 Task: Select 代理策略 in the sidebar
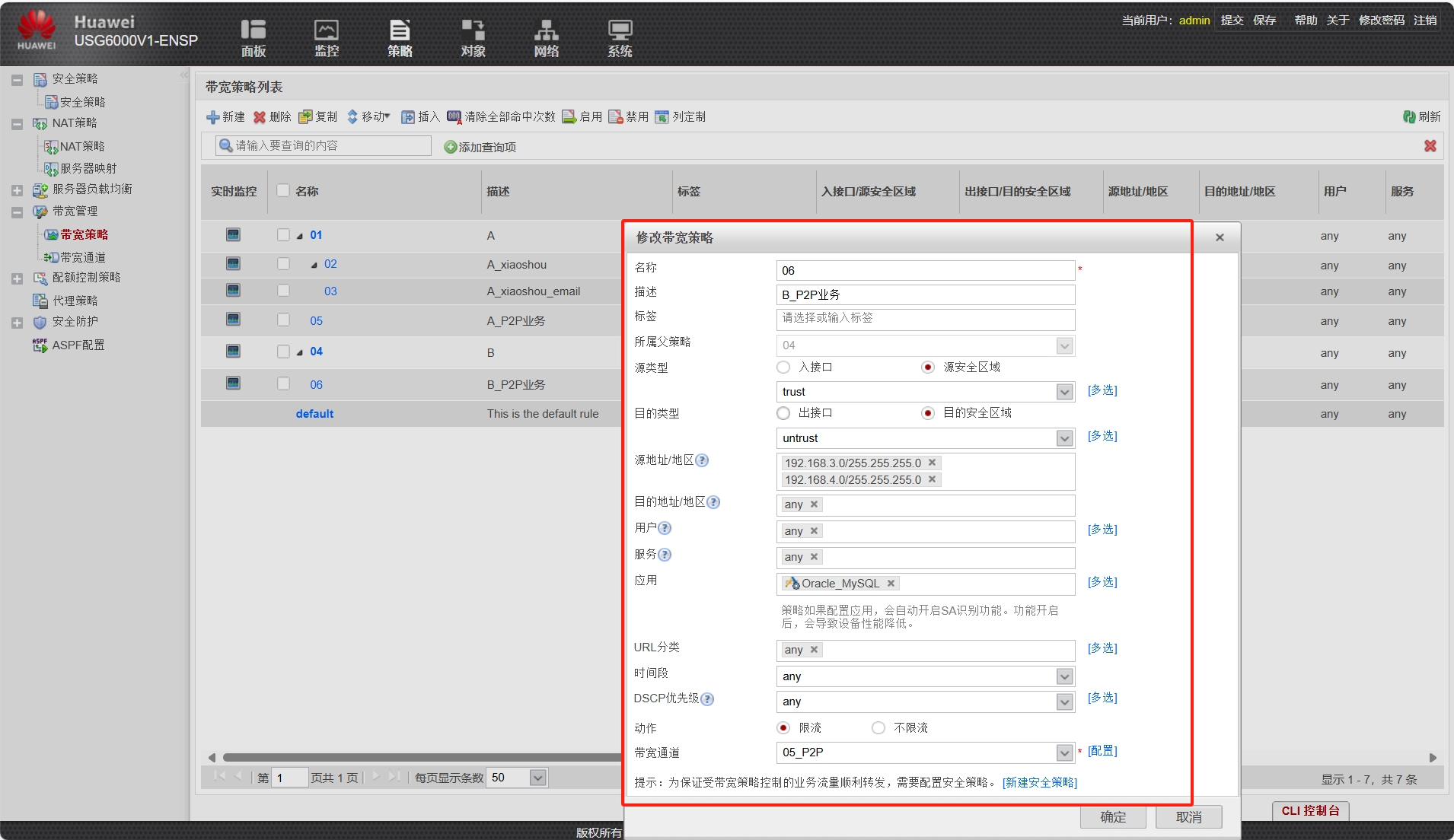(75, 301)
